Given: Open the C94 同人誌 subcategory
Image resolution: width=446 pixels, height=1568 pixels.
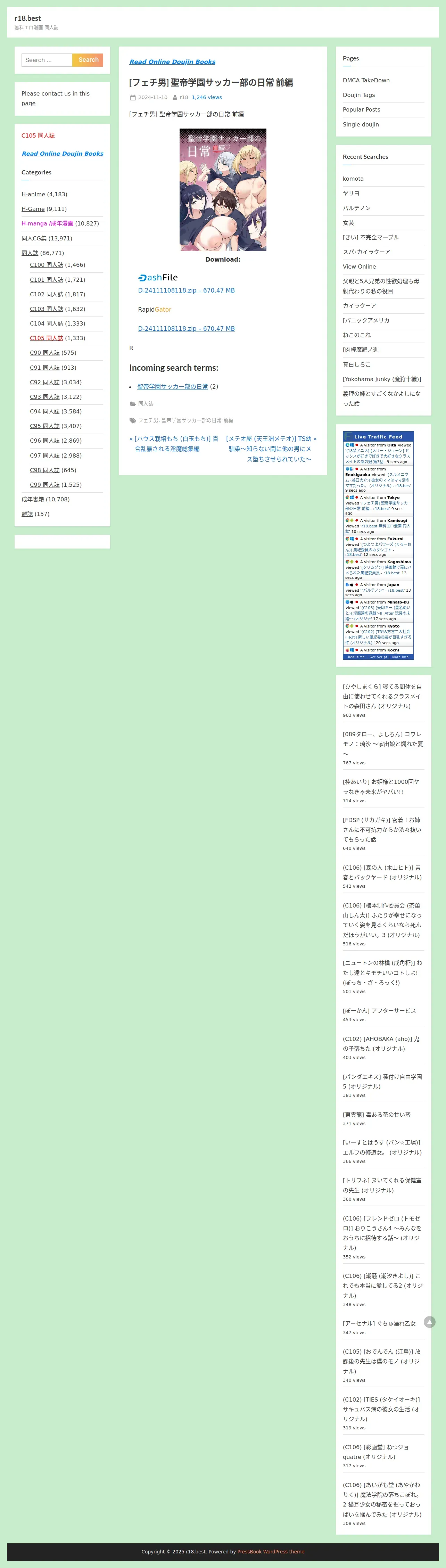Looking at the screenshot, I should (45, 411).
